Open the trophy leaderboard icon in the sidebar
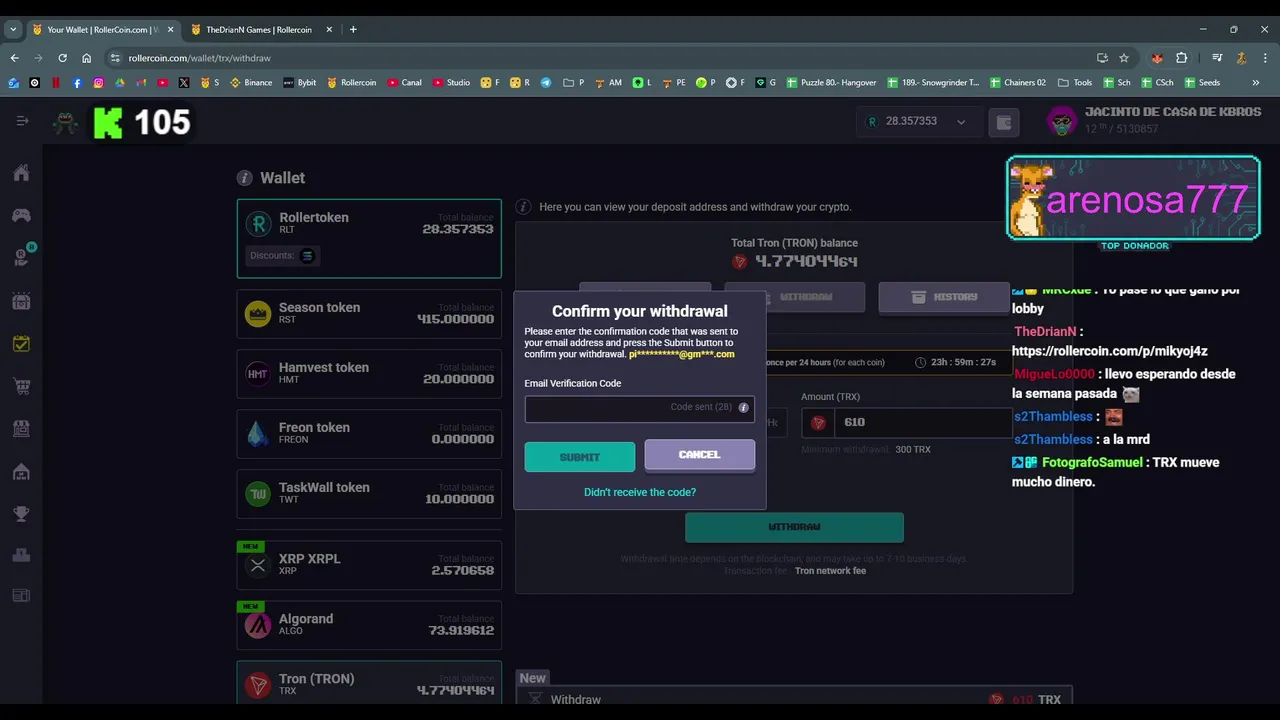This screenshot has width=1280, height=720. point(21,514)
